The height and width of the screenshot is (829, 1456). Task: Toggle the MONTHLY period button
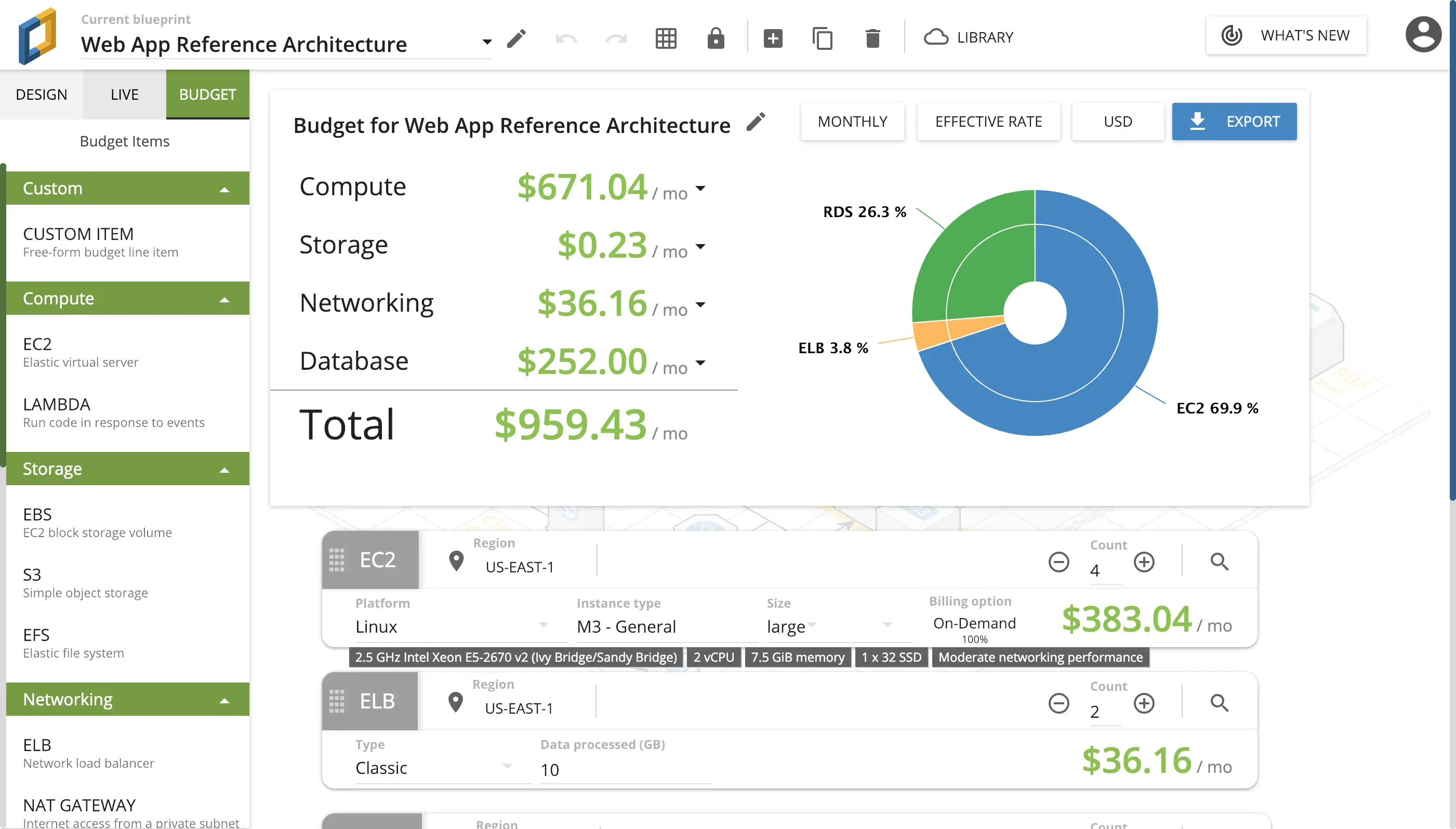coord(852,121)
